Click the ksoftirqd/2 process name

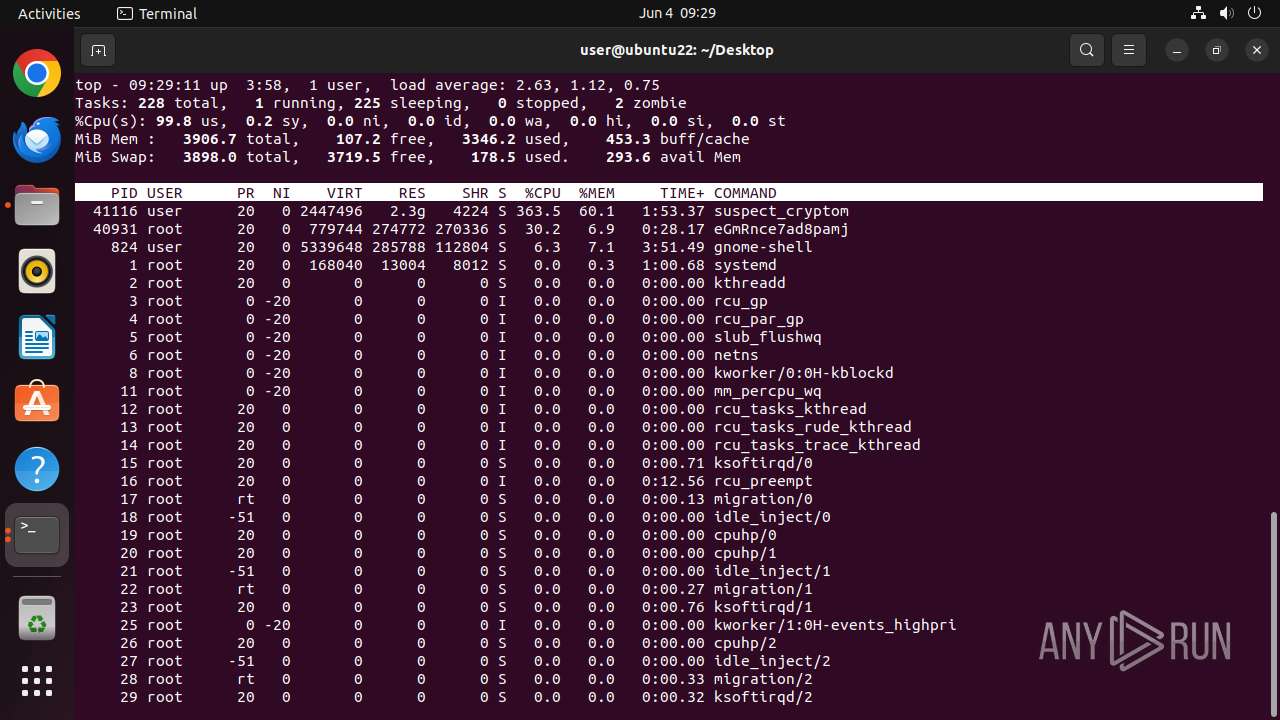click(763, 697)
